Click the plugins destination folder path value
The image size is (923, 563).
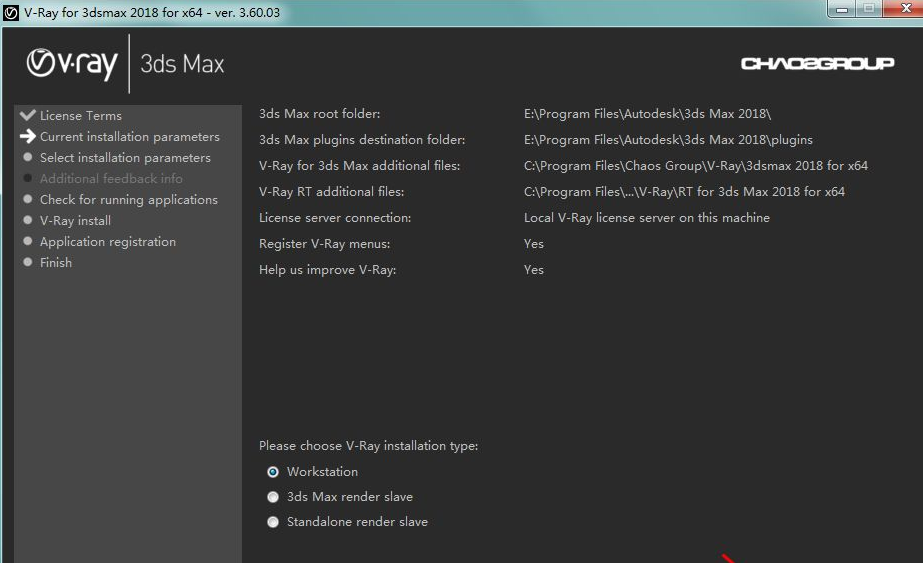(x=668, y=140)
